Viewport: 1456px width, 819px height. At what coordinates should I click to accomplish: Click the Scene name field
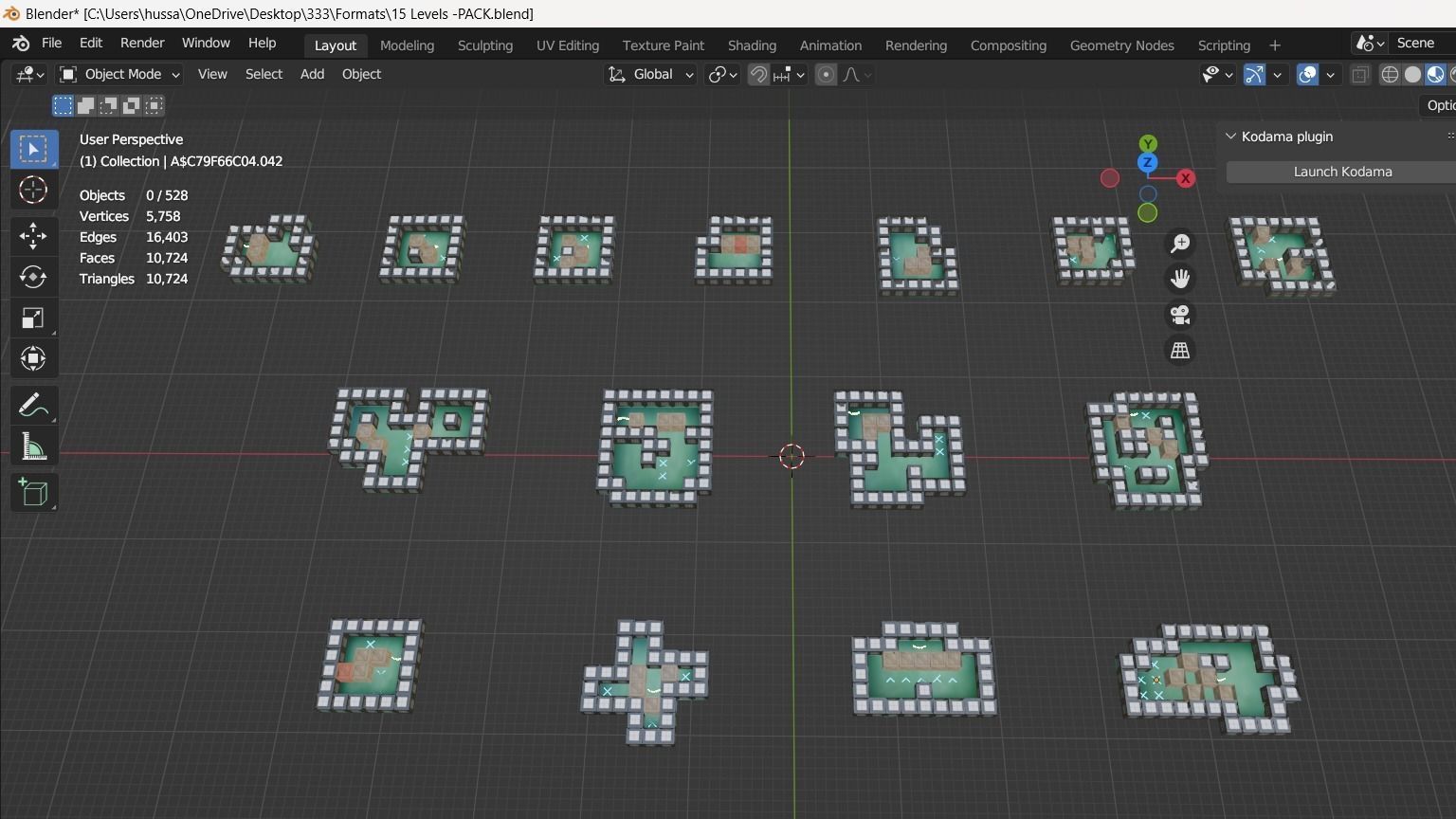coord(1422,44)
